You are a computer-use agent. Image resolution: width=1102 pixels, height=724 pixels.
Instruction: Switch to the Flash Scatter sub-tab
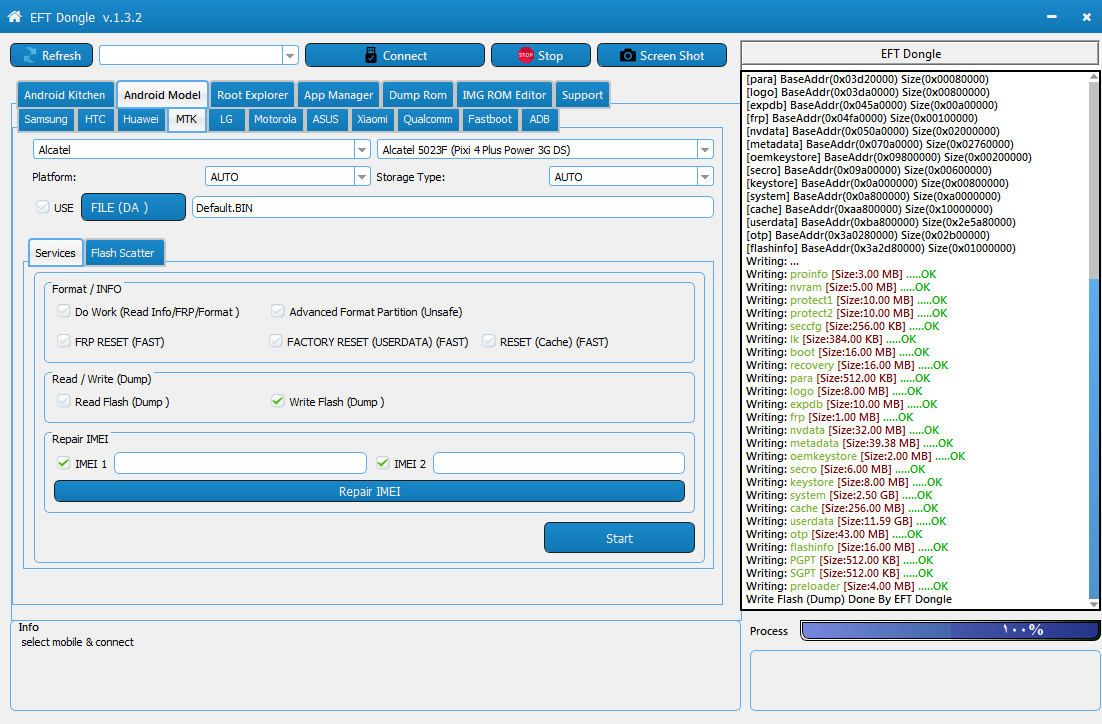click(x=122, y=253)
